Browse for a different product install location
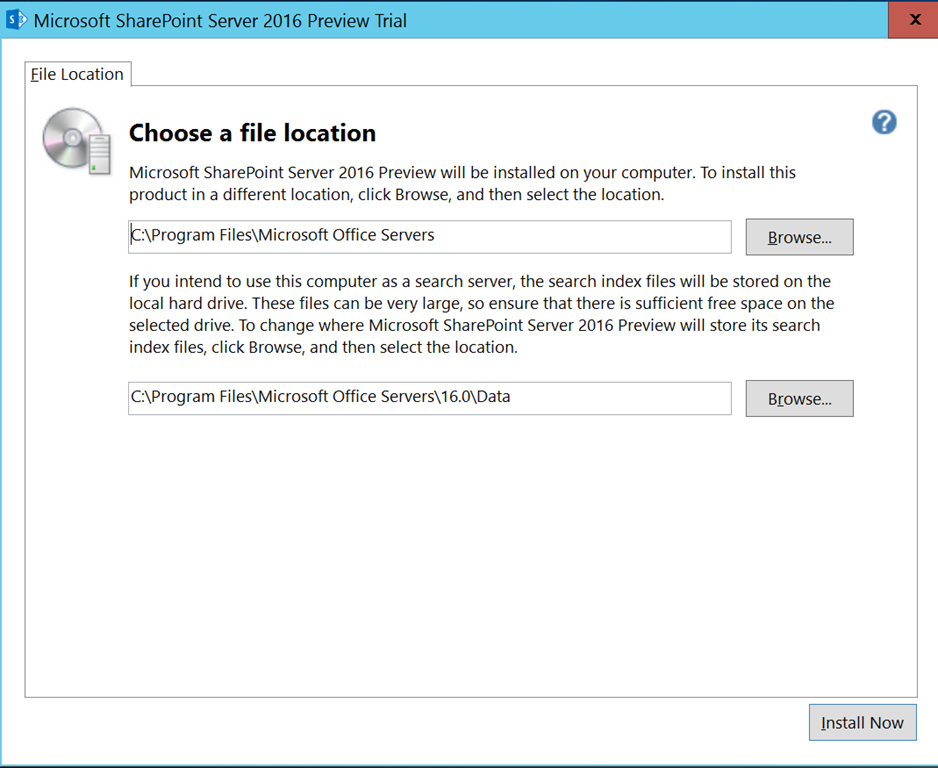The width and height of the screenshot is (938, 768). (x=799, y=237)
